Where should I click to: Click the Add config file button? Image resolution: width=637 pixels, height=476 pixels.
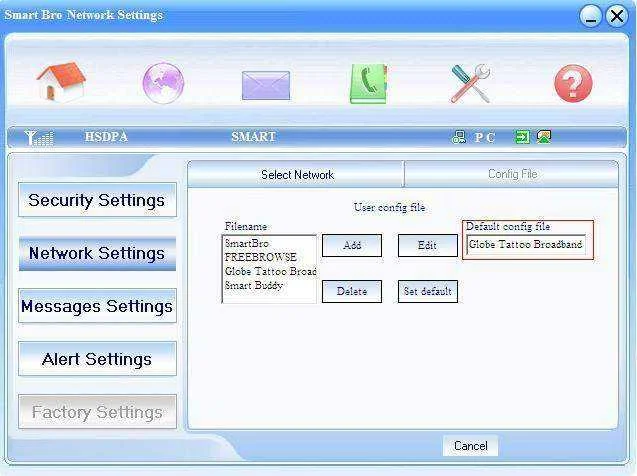(352, 245)
